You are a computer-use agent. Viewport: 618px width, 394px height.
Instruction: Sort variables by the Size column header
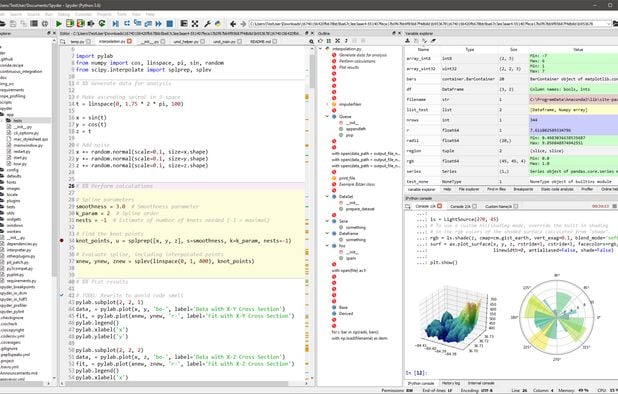click(514, 50)
